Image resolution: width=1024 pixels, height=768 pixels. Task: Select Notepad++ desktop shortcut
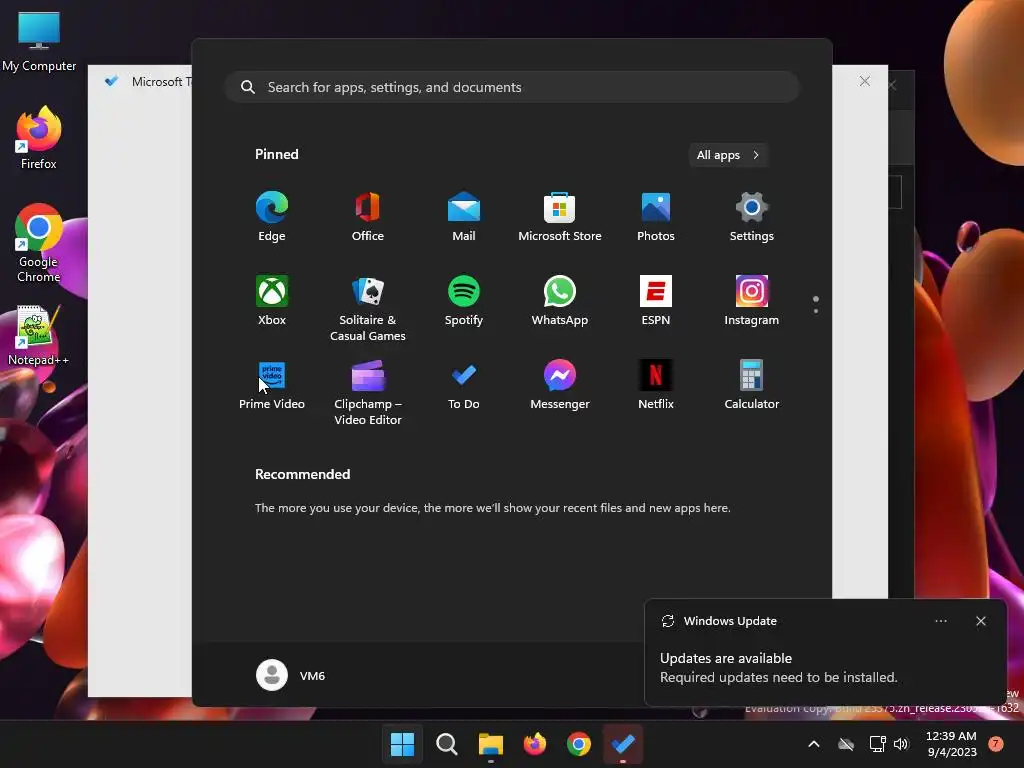click(x=39, y=335)
